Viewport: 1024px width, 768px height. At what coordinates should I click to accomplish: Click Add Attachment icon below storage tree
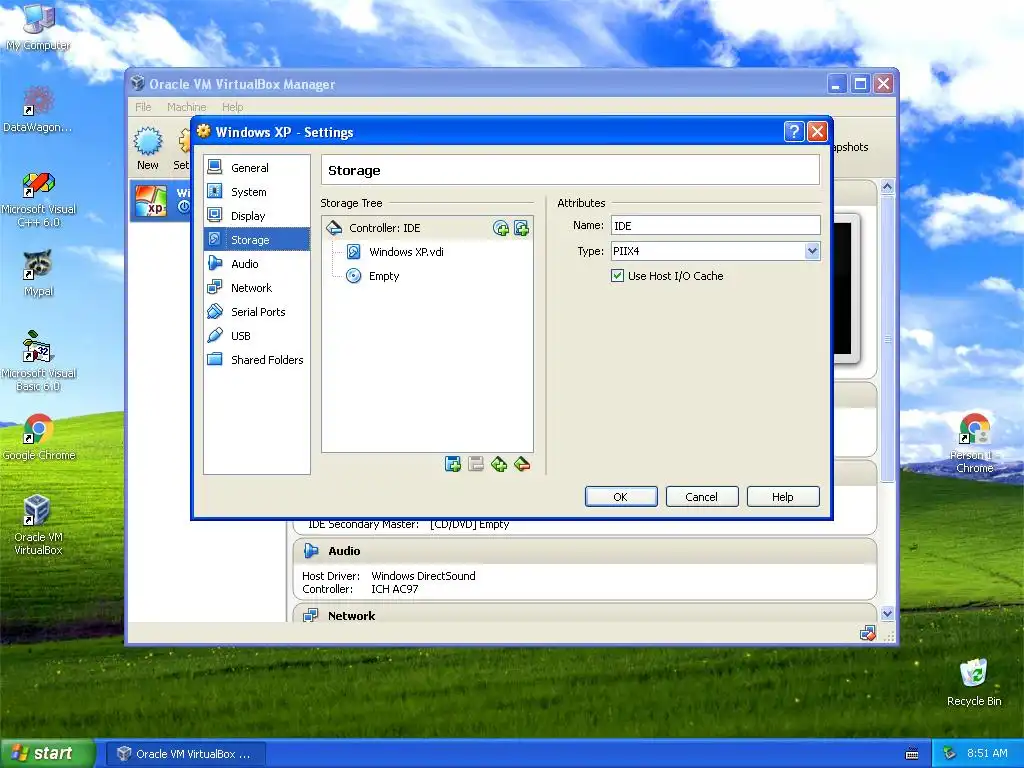(x=499, y=464)
